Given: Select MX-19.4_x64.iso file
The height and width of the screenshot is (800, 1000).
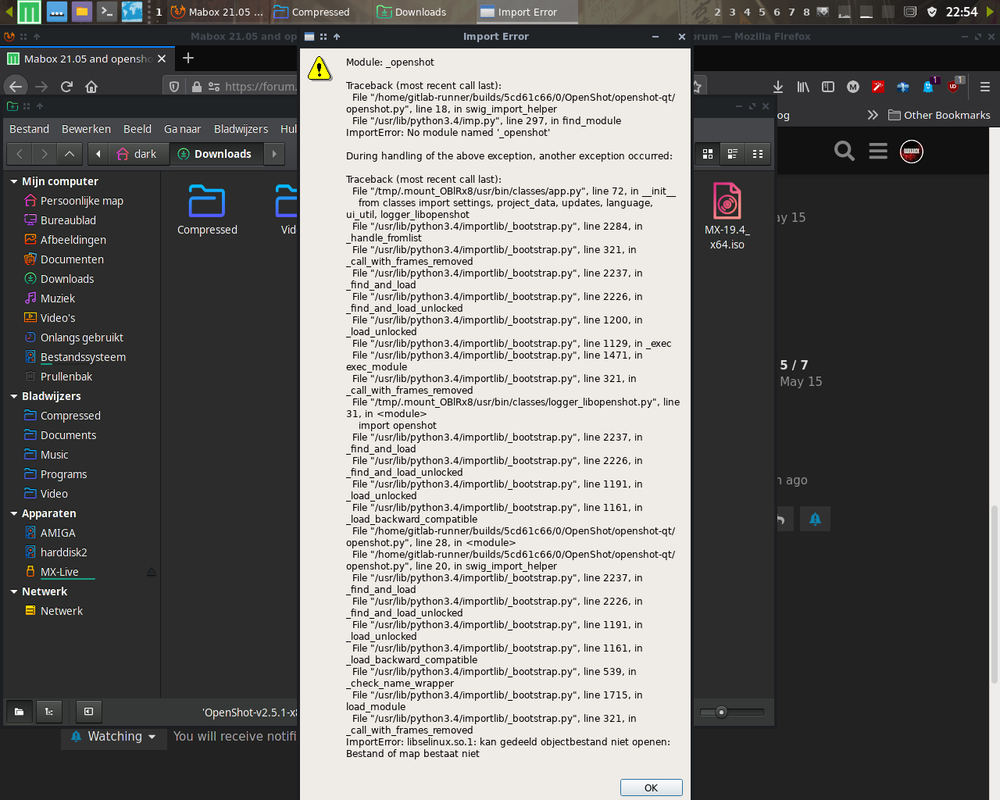Looking at the screenshot, I should 727,216.
